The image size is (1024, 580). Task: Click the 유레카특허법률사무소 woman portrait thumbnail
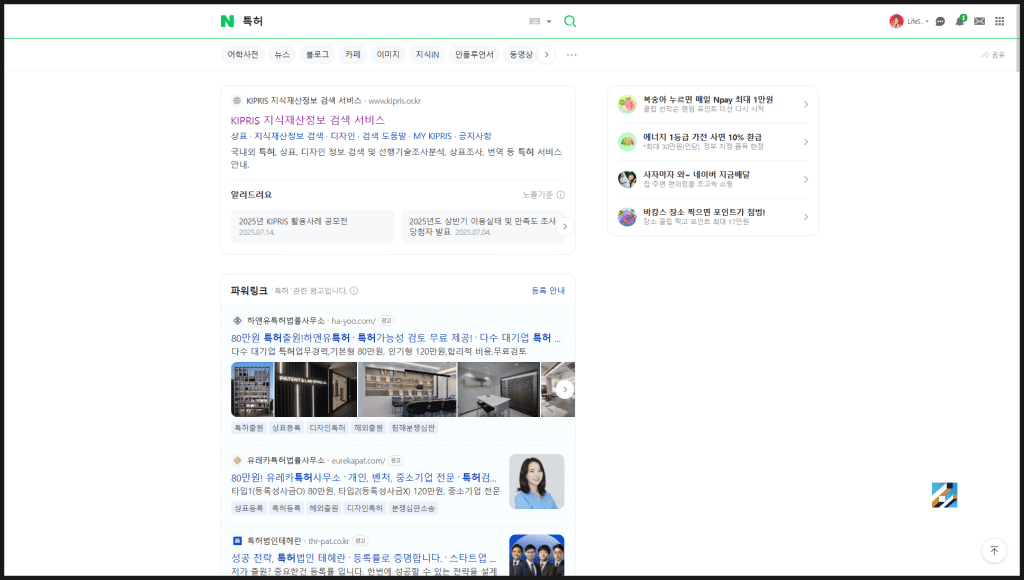pyautogui.click(x=536, y=482)
